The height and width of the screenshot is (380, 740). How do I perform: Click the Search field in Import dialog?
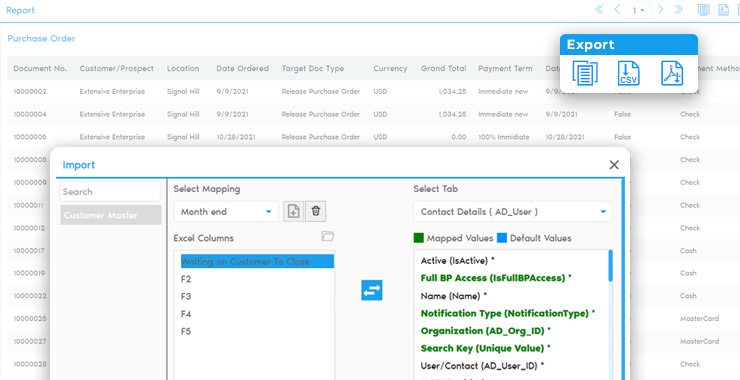click(110, 192)
